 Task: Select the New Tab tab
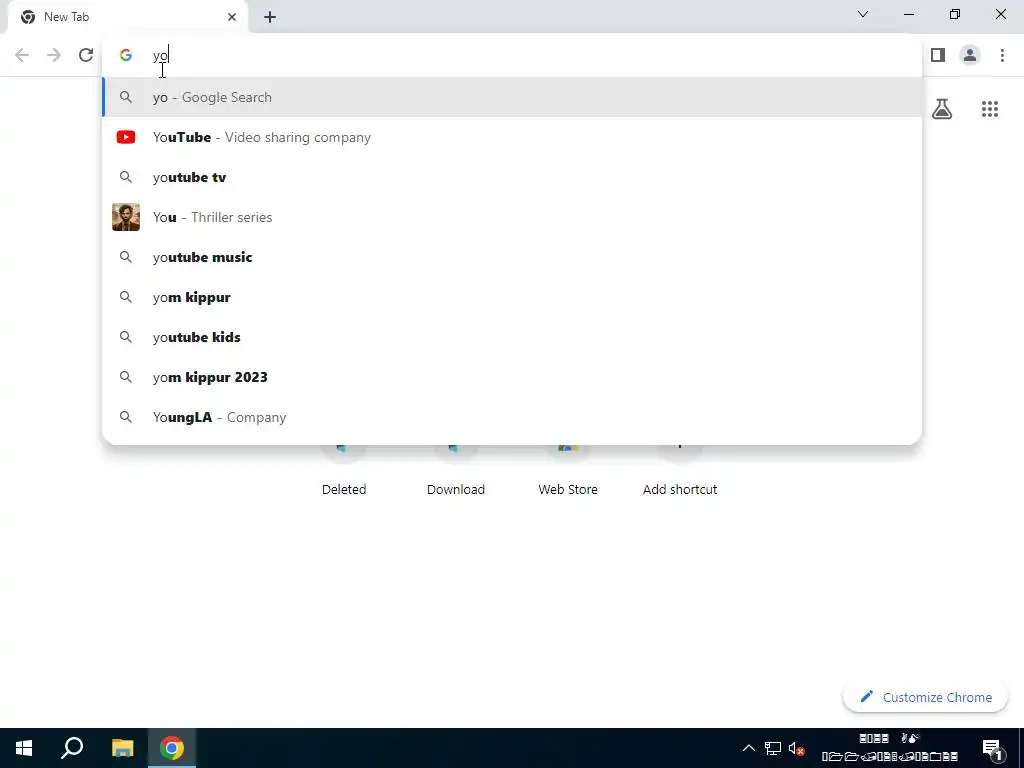pos(127,17)
